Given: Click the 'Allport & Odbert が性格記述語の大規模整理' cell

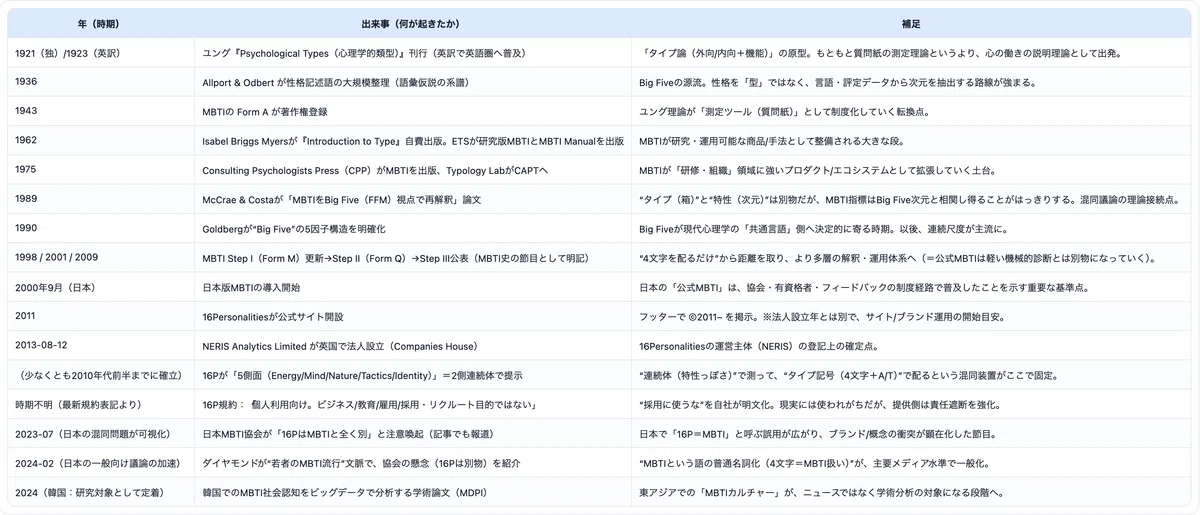Looking at the screenshot, I should pyautogui.click(x=412, y=82).
